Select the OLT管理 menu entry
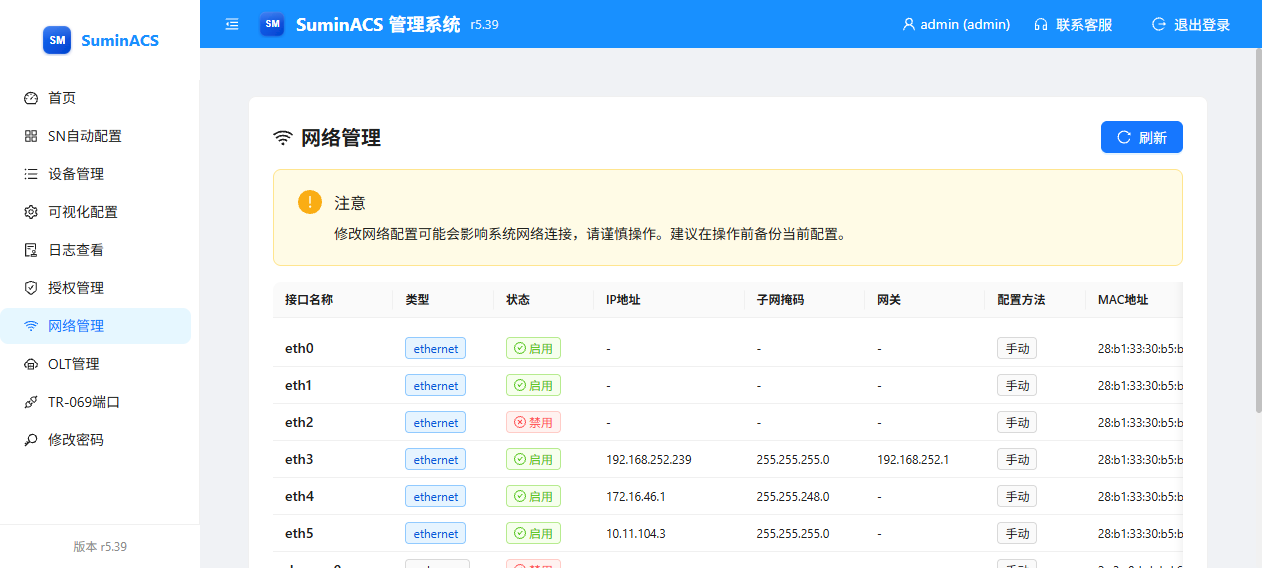1262x568 pixels. 95,364
